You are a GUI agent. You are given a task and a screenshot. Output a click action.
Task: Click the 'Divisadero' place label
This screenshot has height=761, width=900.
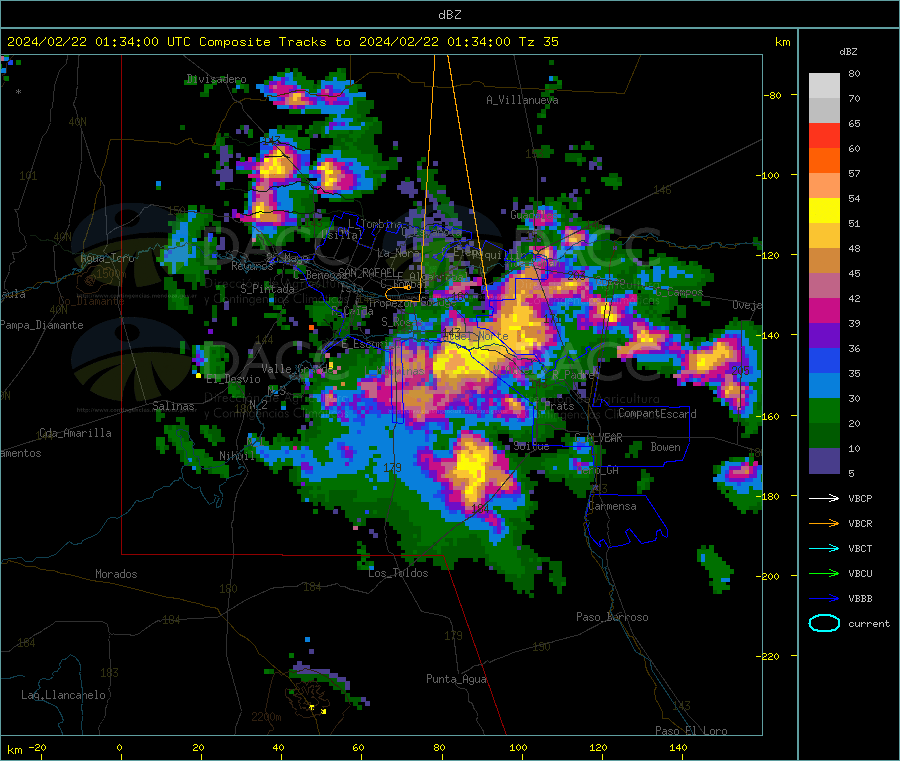coord(216,79)
